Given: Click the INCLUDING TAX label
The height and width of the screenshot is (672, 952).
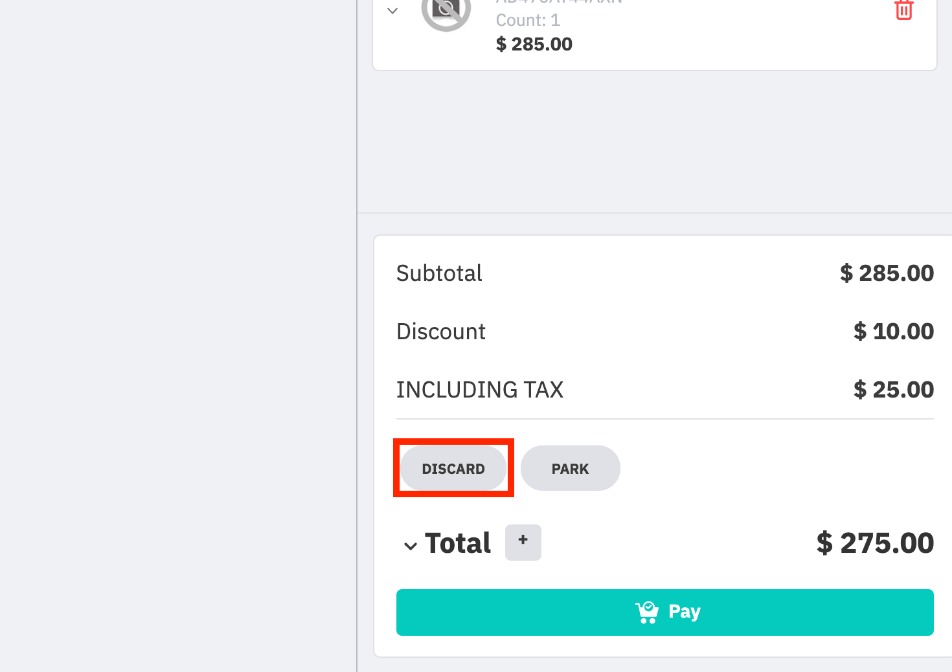Looking at the screenshot, I should pyautogui.click(x=480, y=389).
